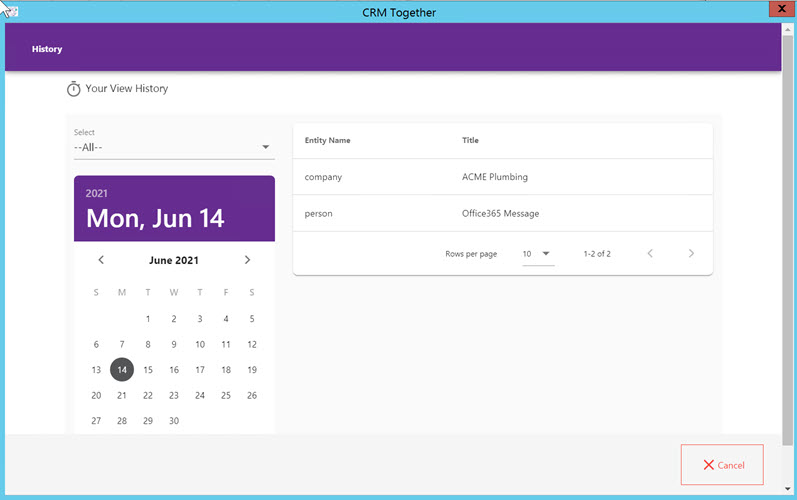797x500 pixels.
Task: Select June 12 in the calendar
Action: tap(252, 344)
